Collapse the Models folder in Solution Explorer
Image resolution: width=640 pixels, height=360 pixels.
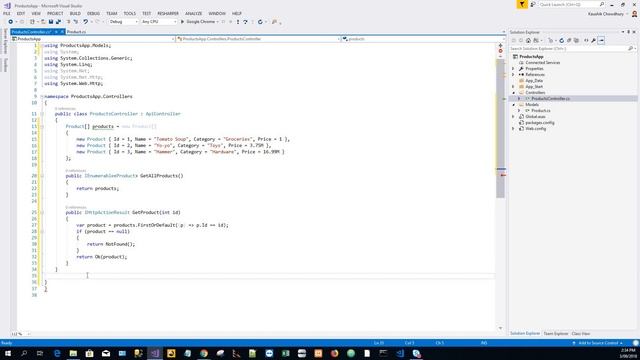point(513,104)
